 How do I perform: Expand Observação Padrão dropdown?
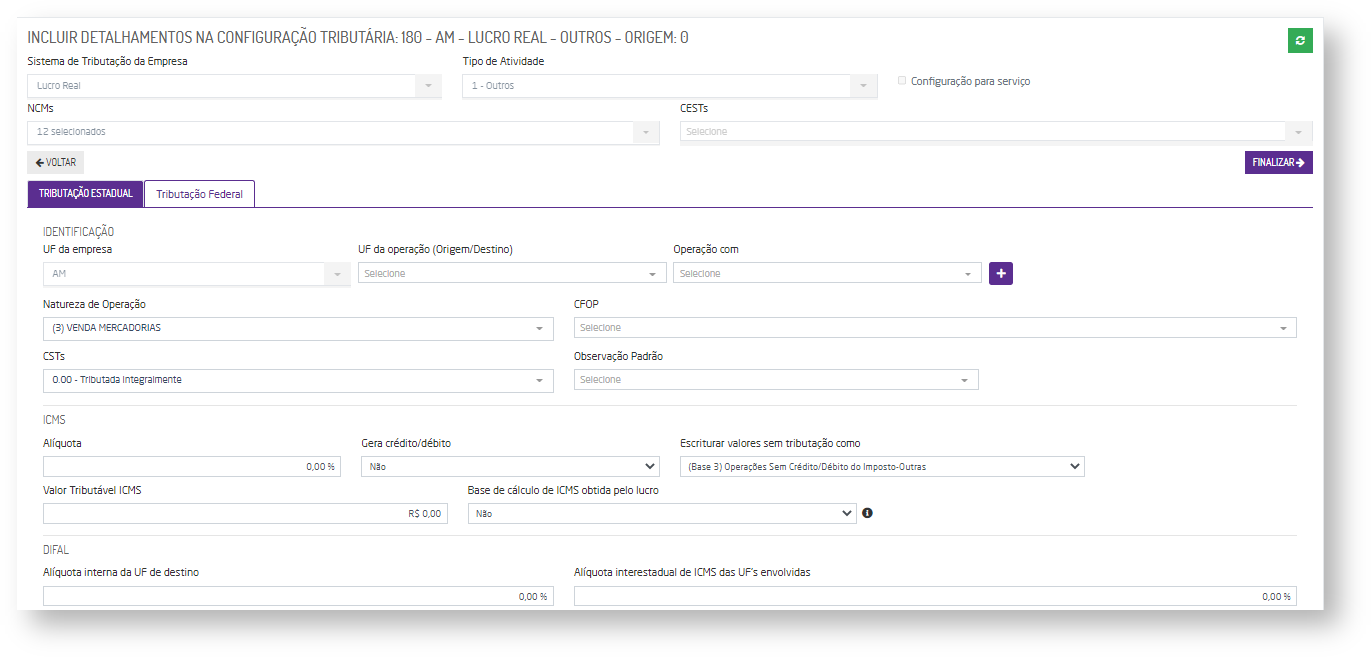tap(775, 380)
